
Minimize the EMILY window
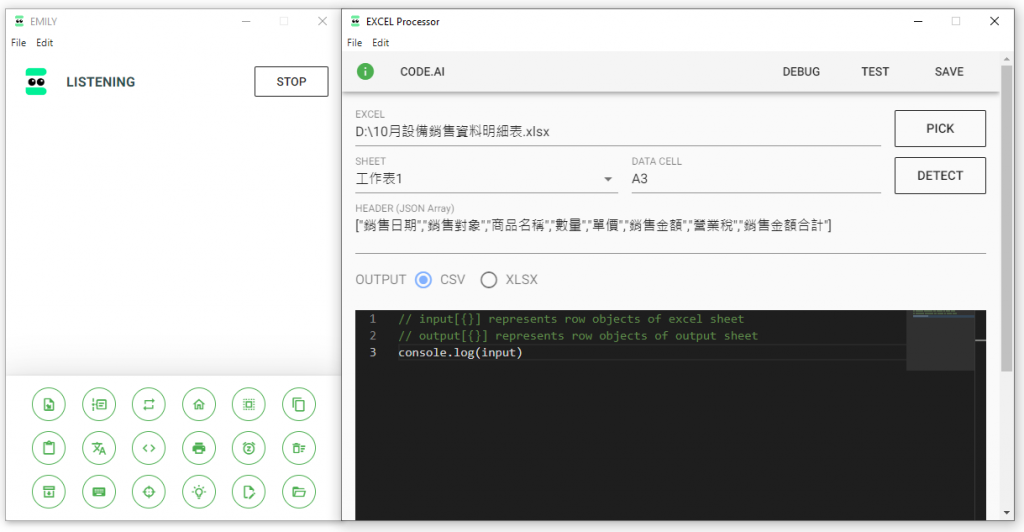click(246, 22)
